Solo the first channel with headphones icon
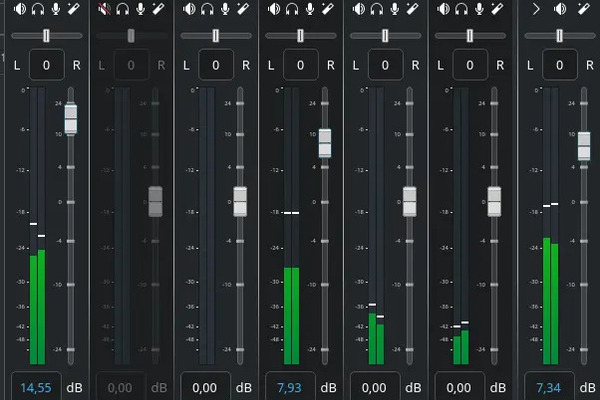The width and height of the screenshot is (600, 400). [37, 10]
